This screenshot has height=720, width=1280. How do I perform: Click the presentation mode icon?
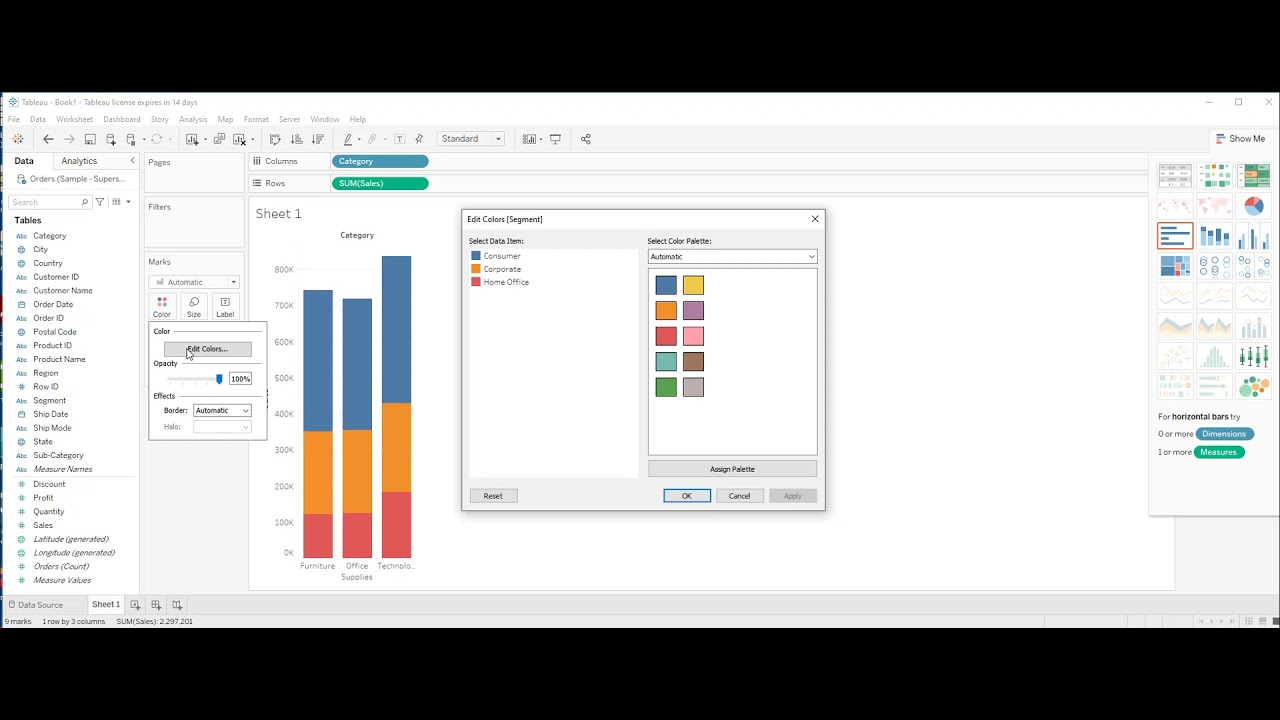point(555,139)
